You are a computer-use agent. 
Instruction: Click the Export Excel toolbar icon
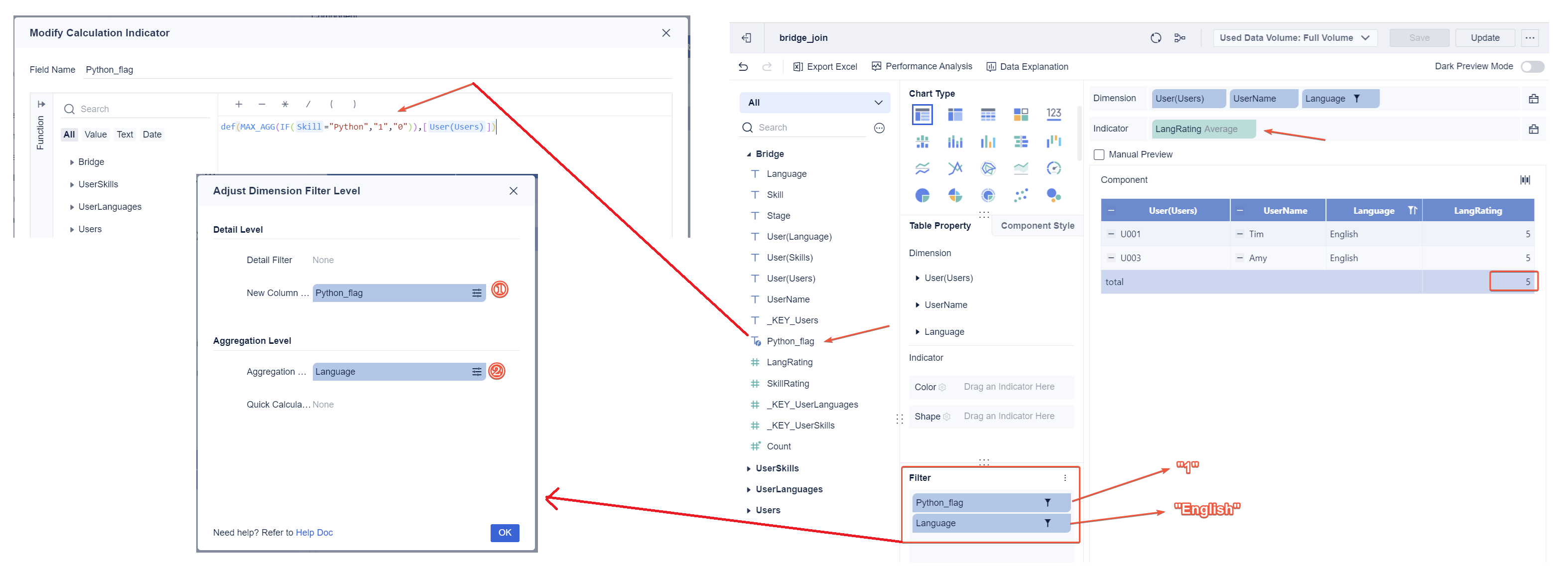click(x=797, y=67)
